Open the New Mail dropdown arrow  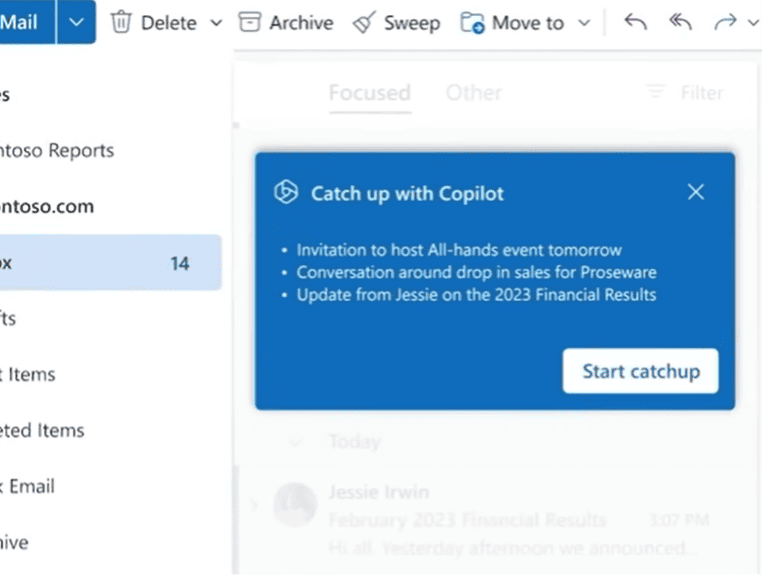coord(76,22)
